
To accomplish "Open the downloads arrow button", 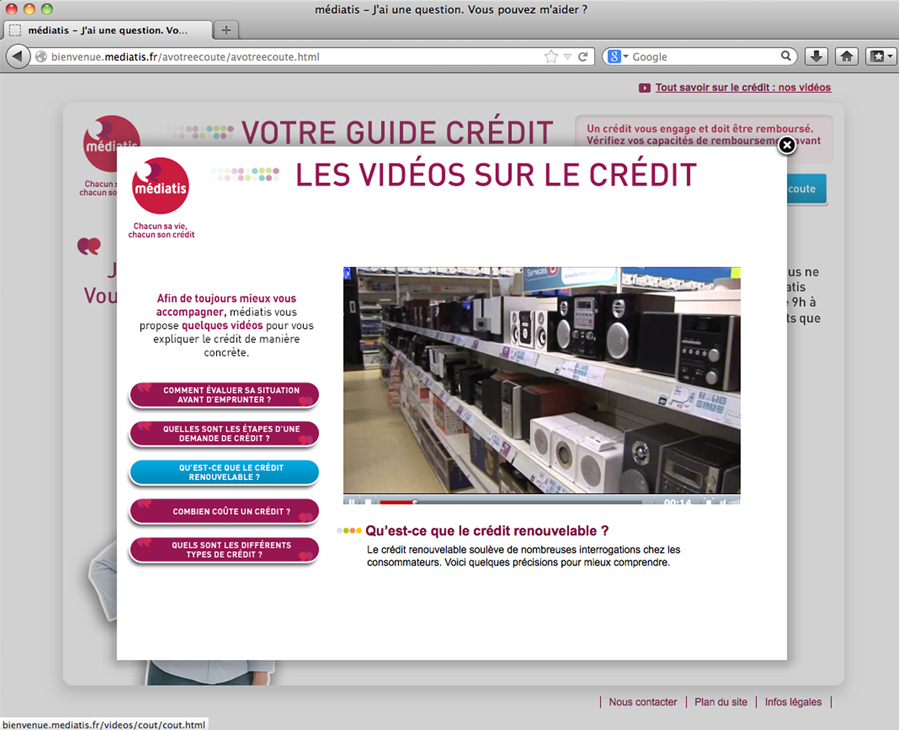I will [816, 57].
